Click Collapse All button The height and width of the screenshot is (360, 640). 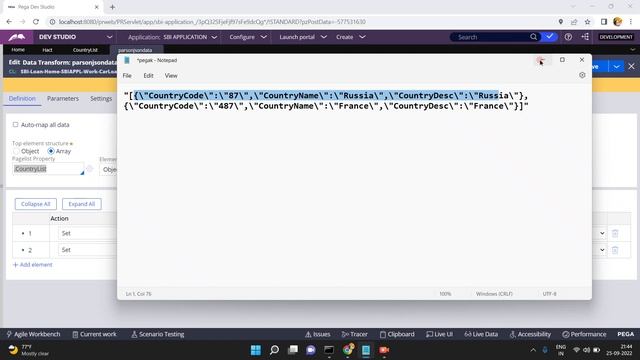[36, 204]
